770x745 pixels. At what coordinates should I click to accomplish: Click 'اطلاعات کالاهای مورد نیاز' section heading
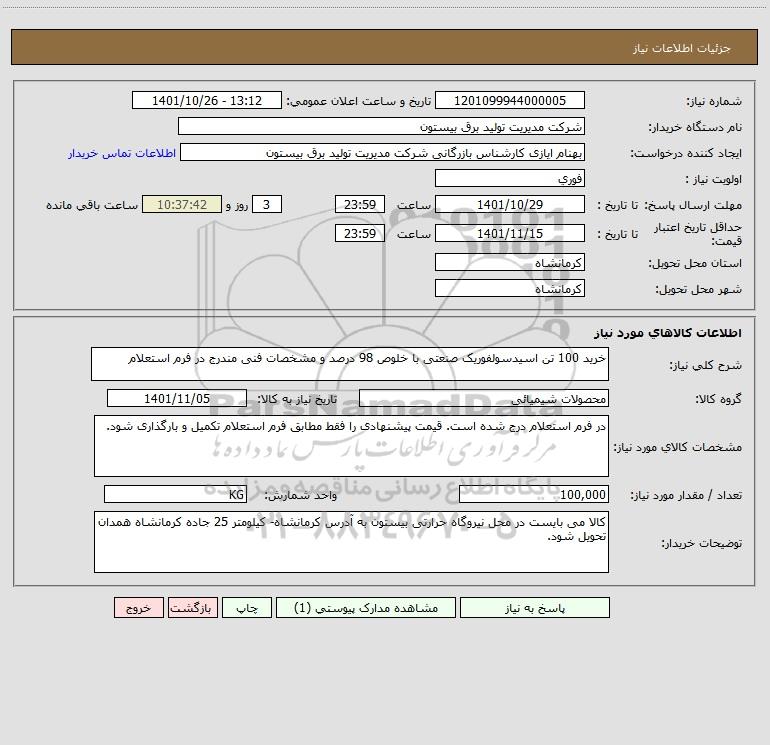[667, 333]
